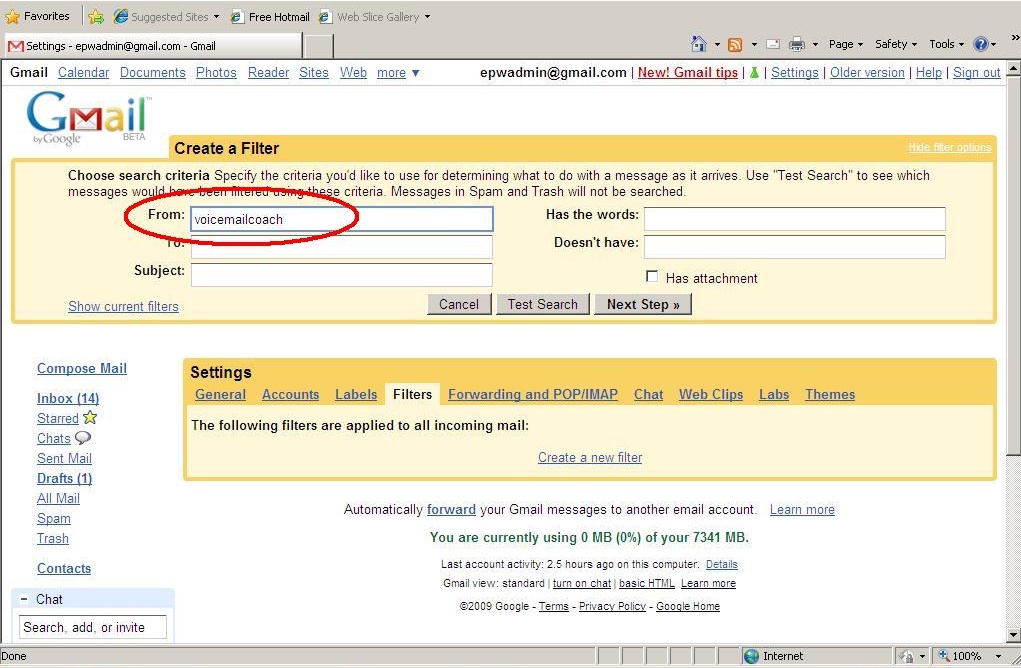The image size is (1021, 668).
Task: Open the new blank browser tab button
Action: tap(318, 46)
